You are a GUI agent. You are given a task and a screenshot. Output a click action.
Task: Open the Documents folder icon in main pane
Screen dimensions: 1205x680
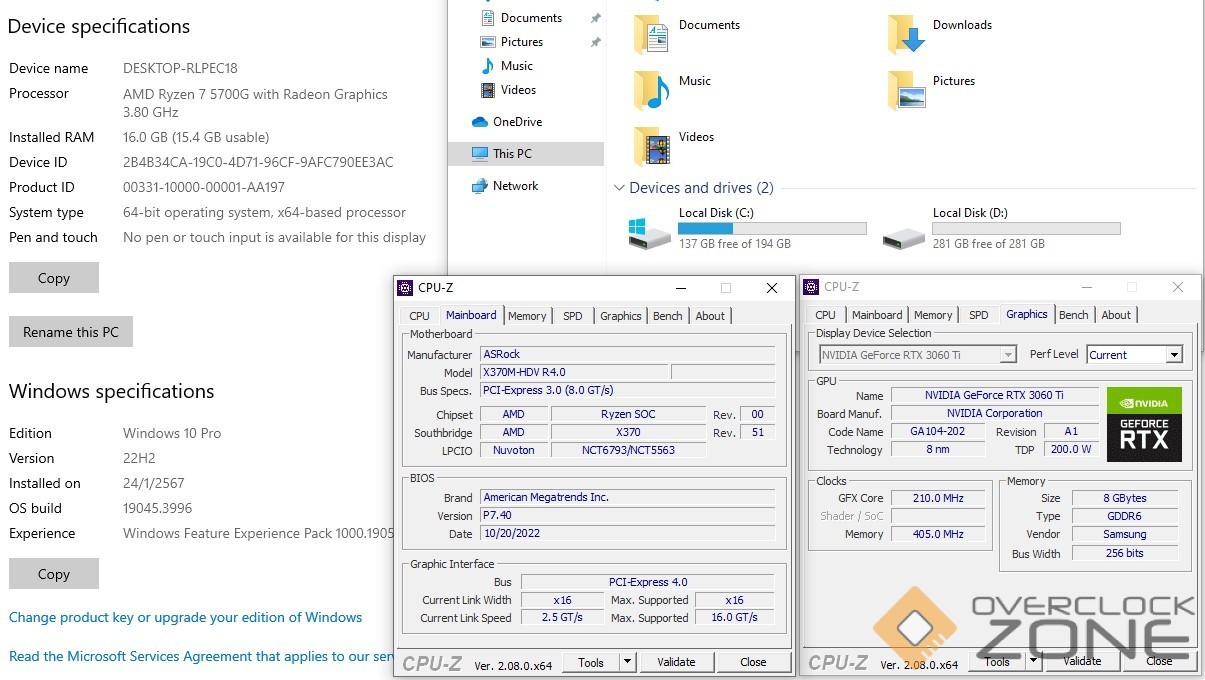pos(651,35)
